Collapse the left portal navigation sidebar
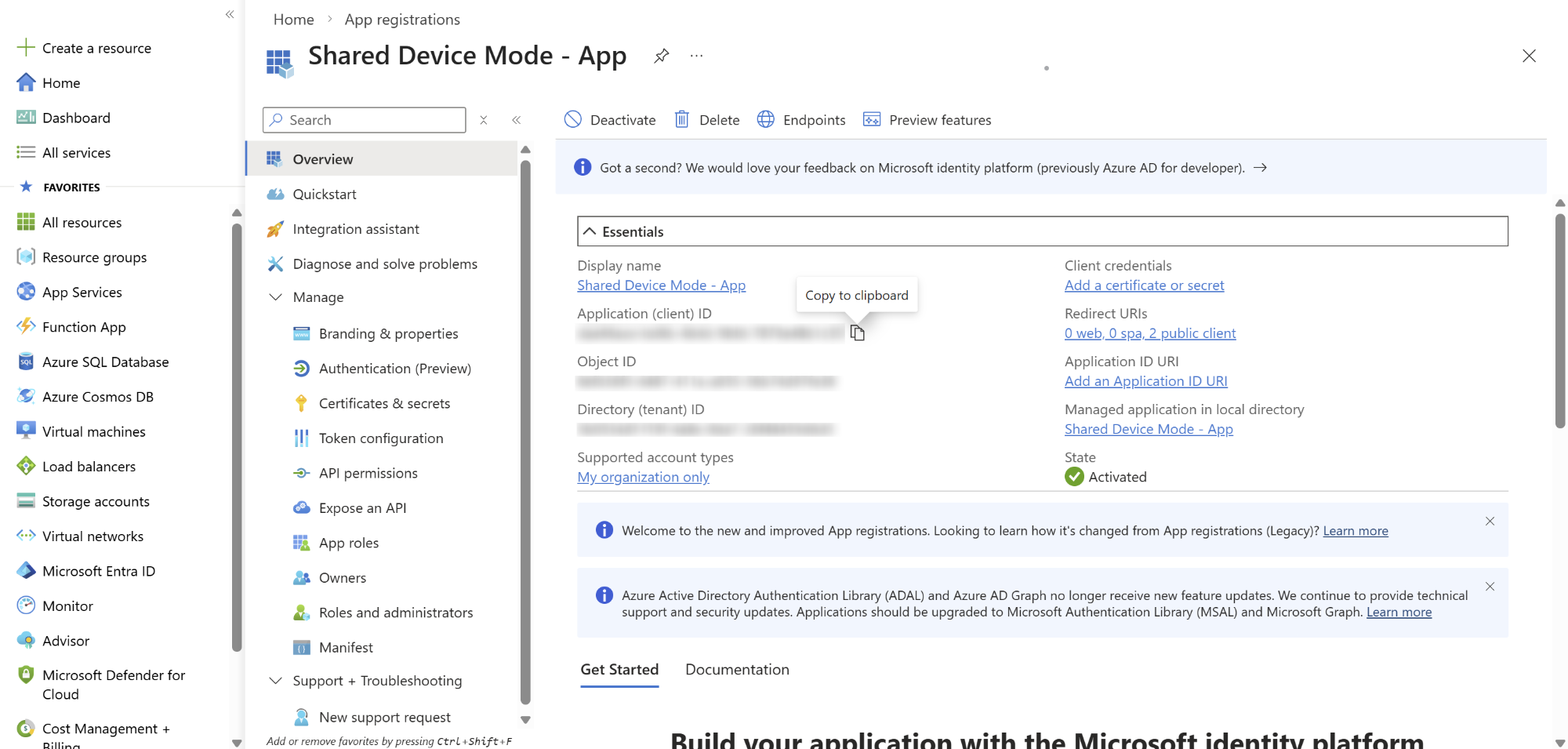The height and width of the screenshot is (749, 1568). click(x=230, y=14)
